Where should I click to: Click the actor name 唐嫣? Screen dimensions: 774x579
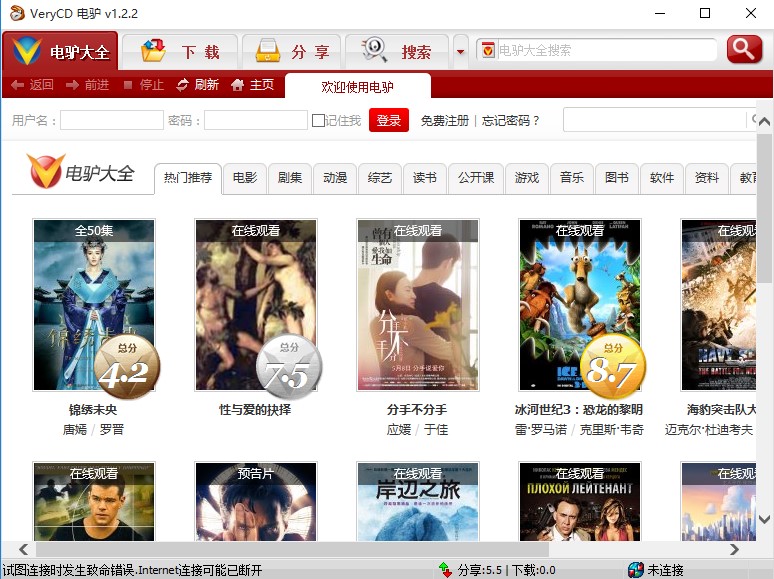point(75,429)
